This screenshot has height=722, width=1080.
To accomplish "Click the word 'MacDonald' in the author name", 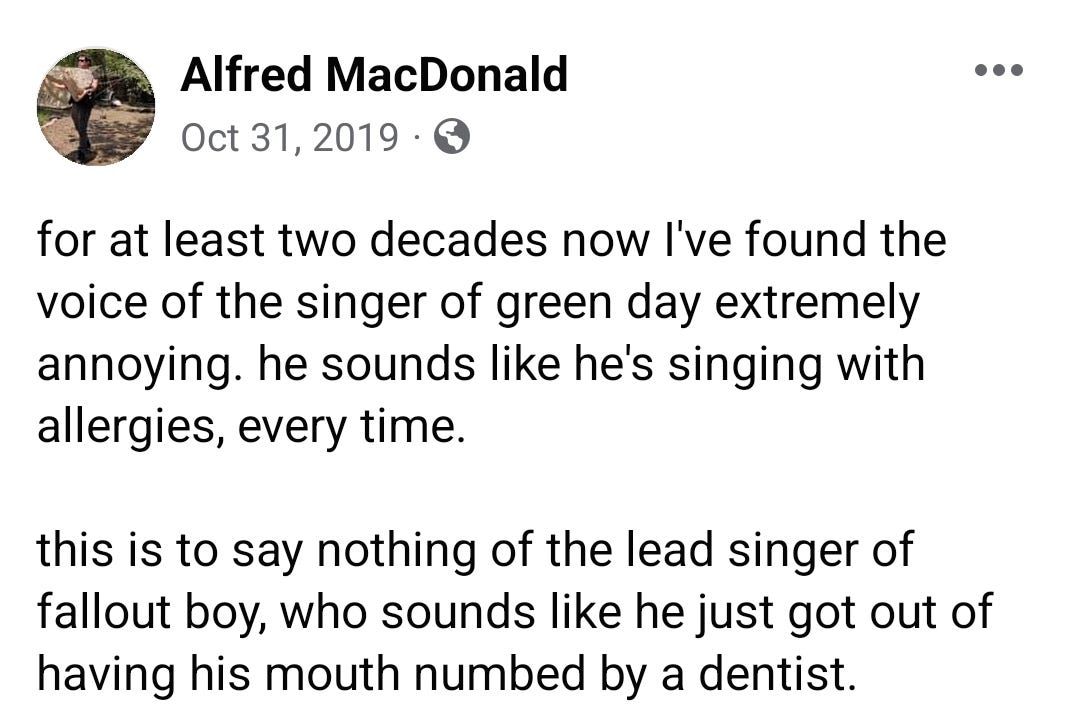I will 447,74.
